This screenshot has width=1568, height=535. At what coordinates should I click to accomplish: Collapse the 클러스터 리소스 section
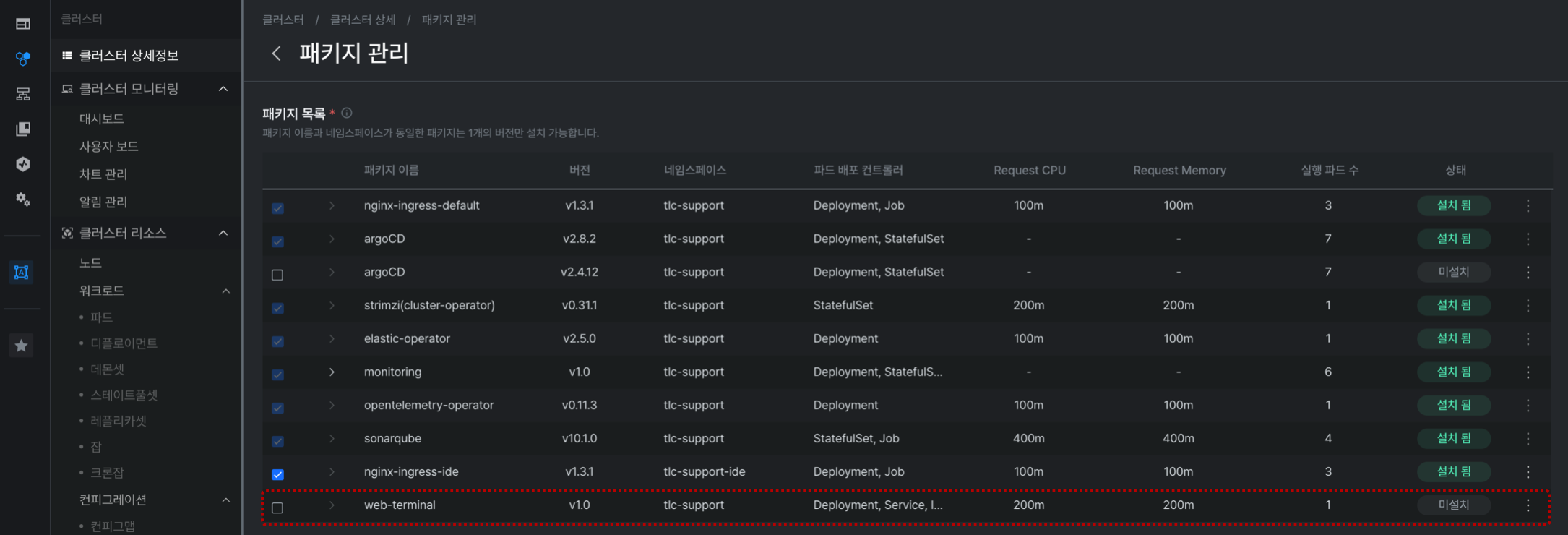pos(223,233)
